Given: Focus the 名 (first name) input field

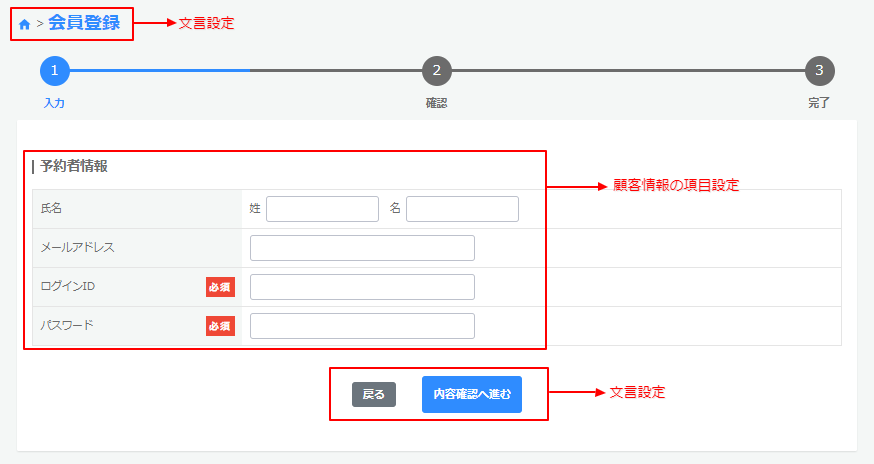Looking at the screenshot, I should point(462,209).
